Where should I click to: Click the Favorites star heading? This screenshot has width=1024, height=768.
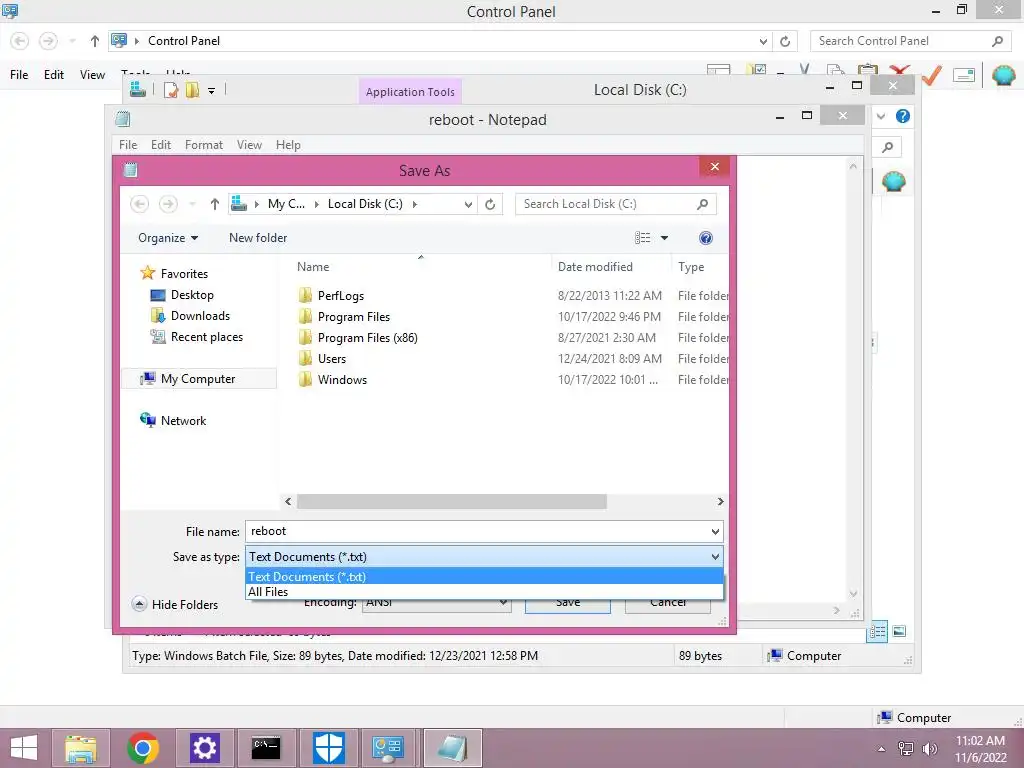(x=174, y=274)
